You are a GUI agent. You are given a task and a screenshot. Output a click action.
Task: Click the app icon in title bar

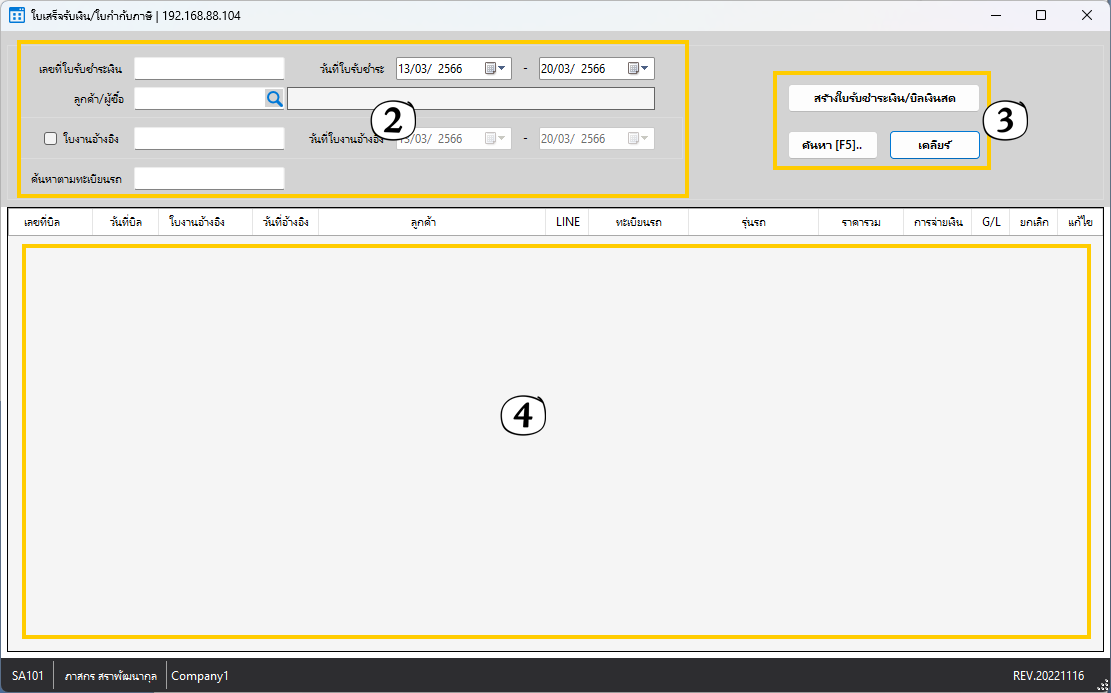[x=17, y=16]
